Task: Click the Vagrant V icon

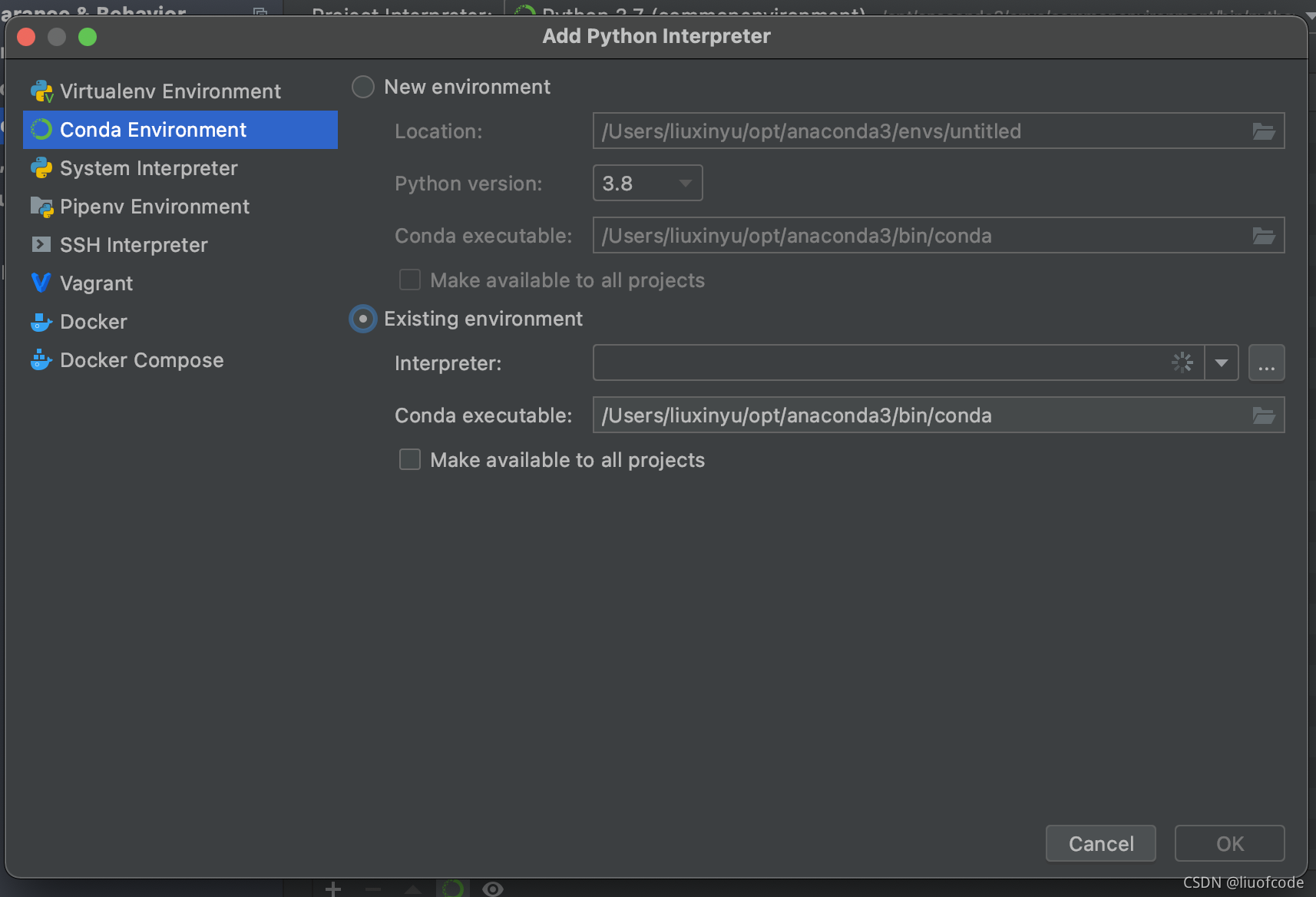Action: click(41, 283)
